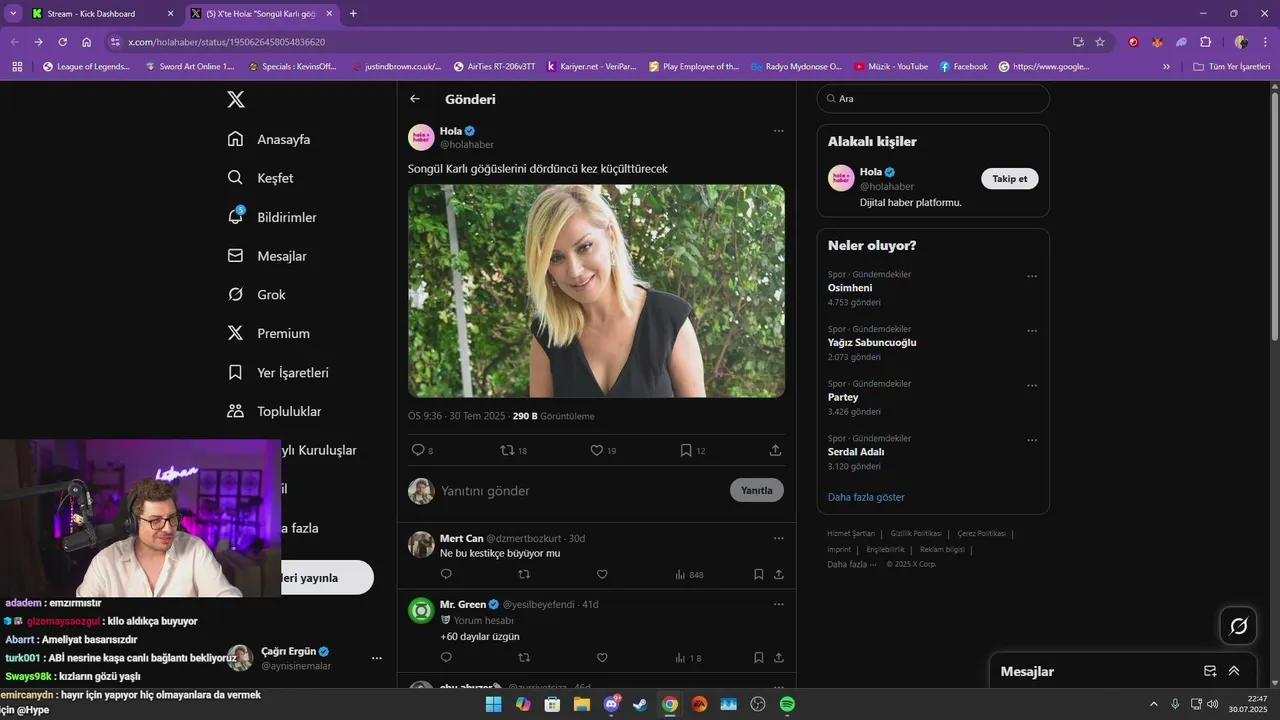Open Keşfet explore page
Screen dimensions: 1280x720
[260, 178]
